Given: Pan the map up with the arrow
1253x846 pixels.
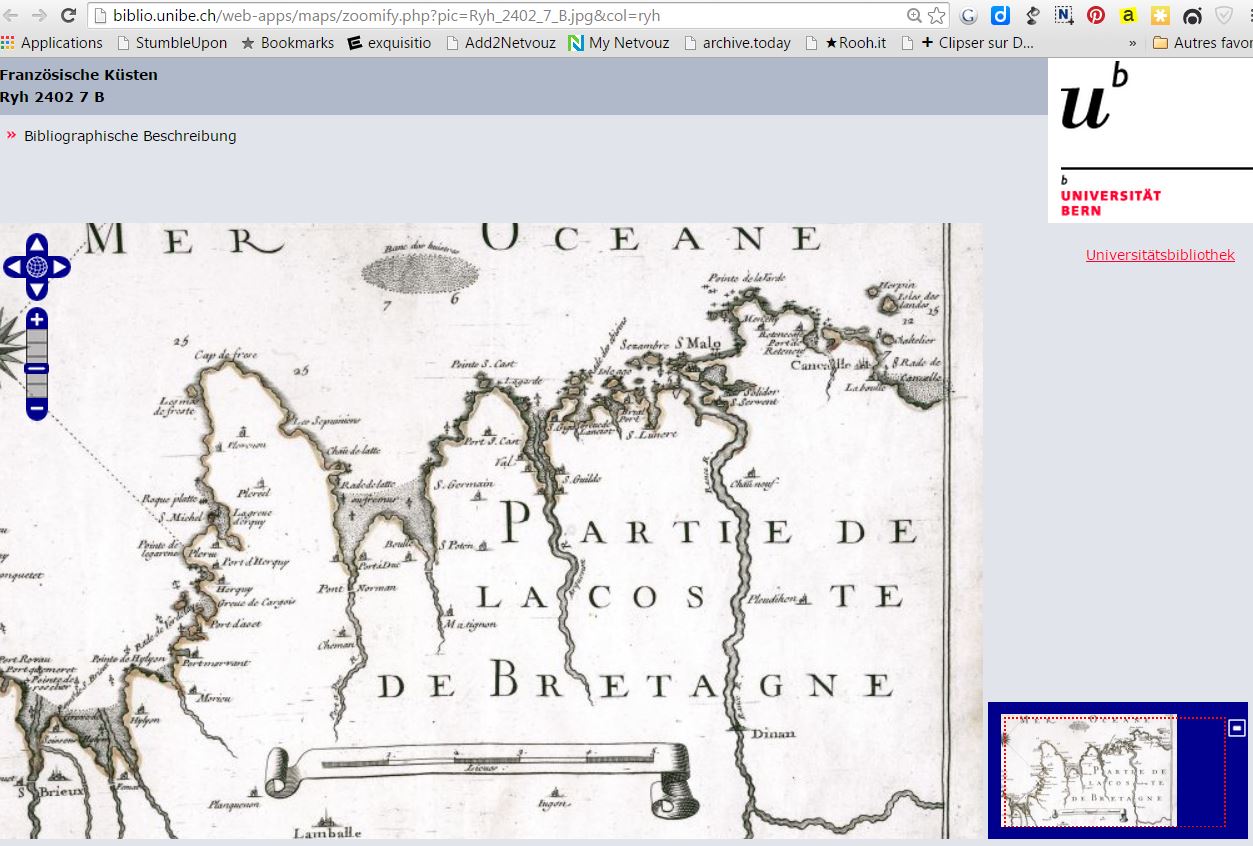Looking at the screenshot, I should coord(37,245).
